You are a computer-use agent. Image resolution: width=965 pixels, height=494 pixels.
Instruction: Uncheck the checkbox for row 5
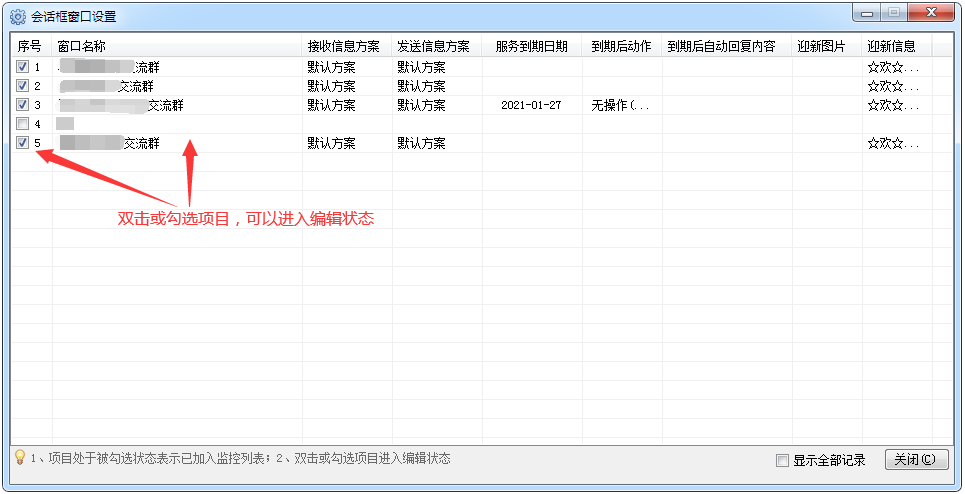22,143
